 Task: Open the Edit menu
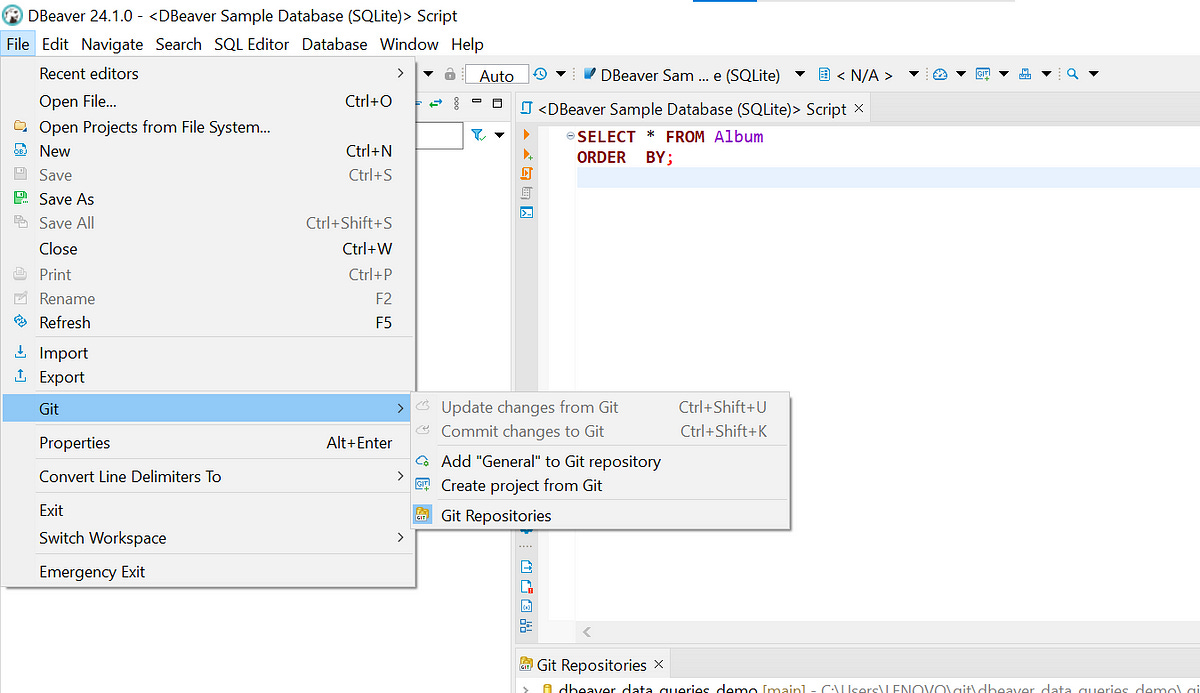click(55, 44)
